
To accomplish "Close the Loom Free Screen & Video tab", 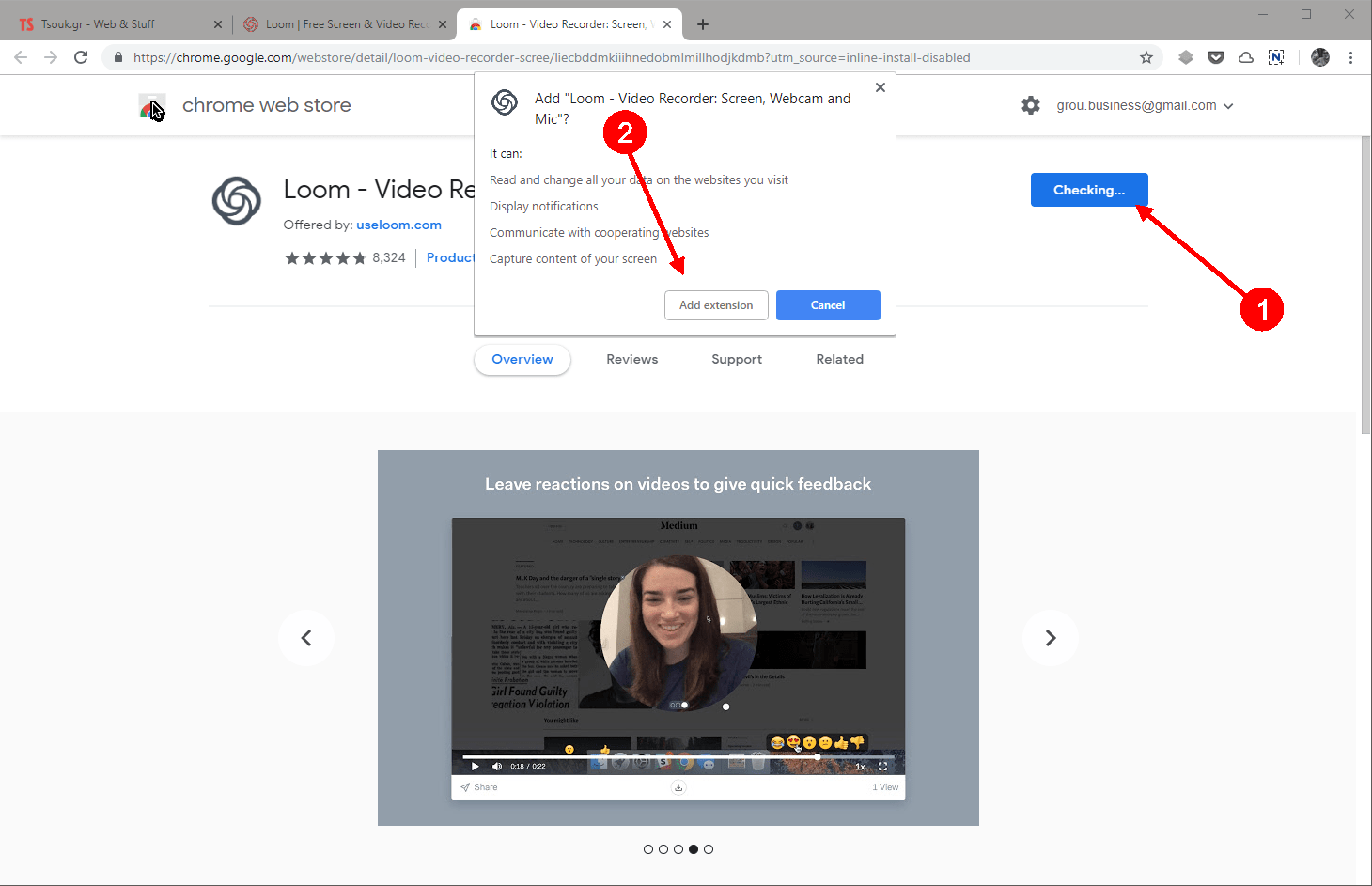I will click(x=443, y=24).
